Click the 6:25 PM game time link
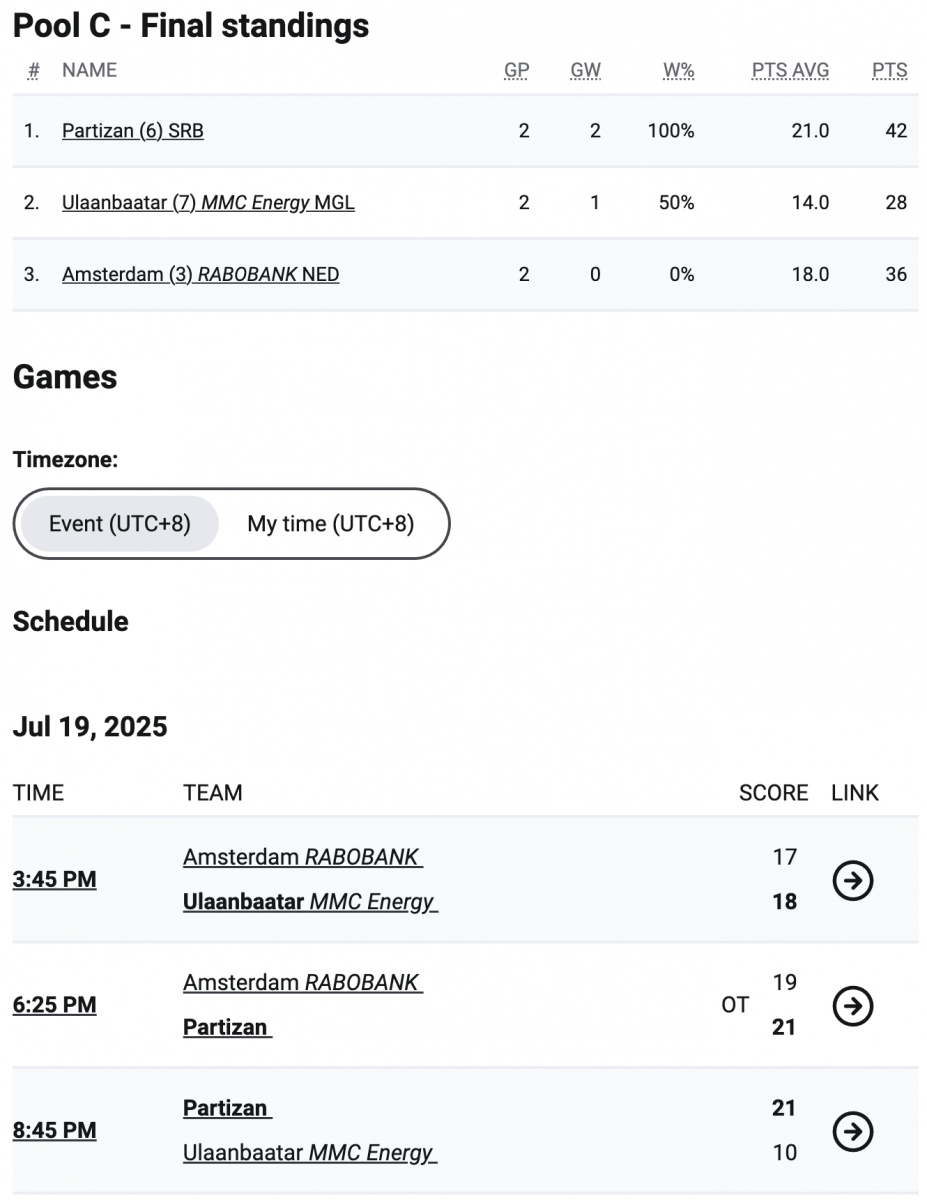927x1200 pixels. (x=55, y=1005)
